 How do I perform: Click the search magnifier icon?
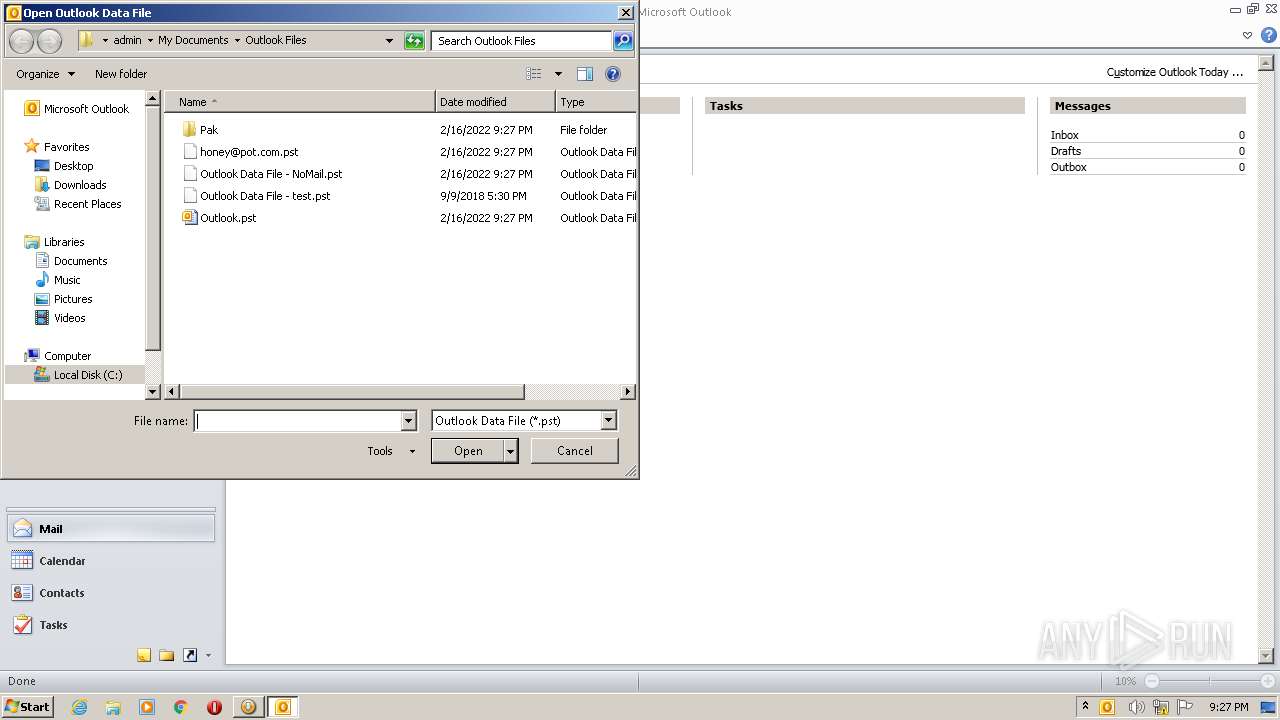click(623, 41)
